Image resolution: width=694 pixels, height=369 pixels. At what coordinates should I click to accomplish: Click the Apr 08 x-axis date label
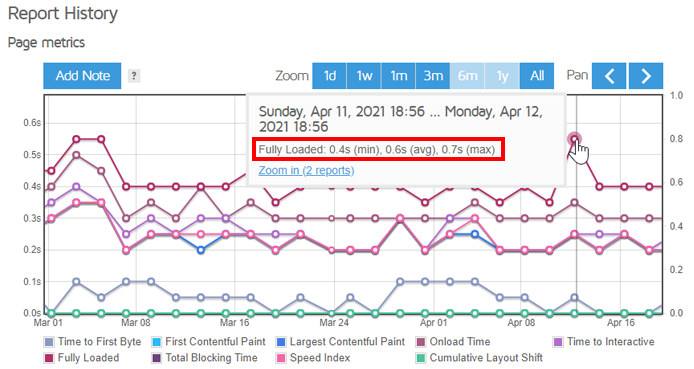click(521, 323)
